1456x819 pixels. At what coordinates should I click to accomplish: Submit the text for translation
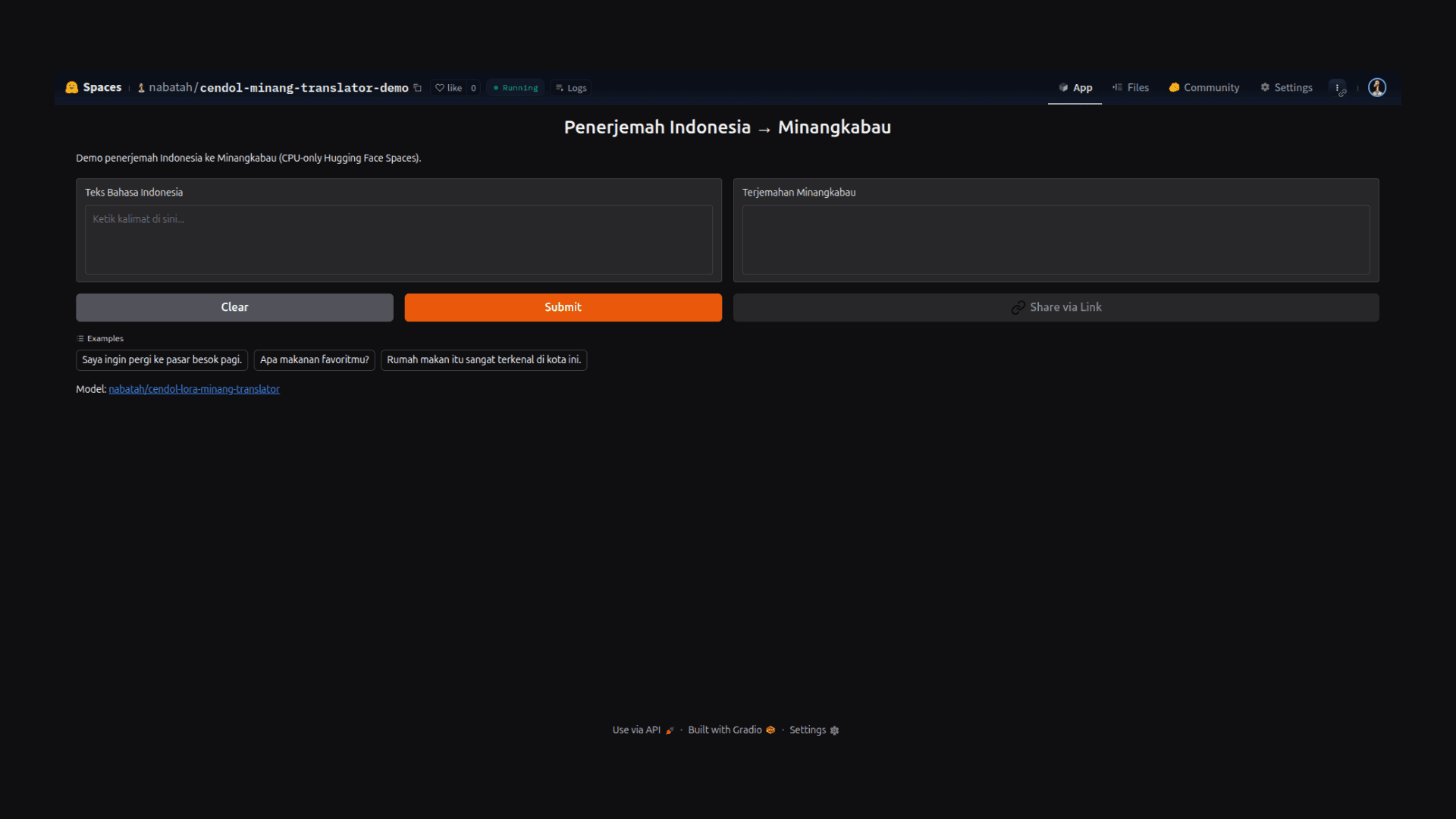click(x=563, y=307)
